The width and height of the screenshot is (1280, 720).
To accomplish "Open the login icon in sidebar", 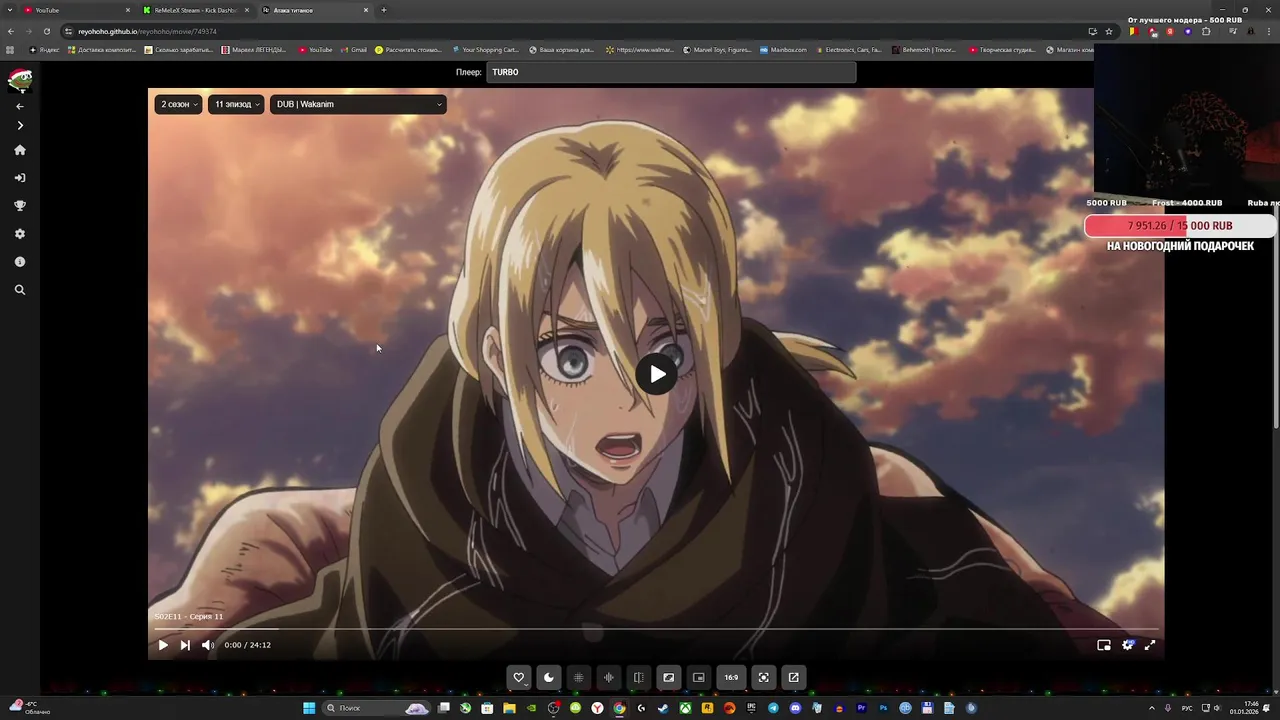I will coord(20,178).
